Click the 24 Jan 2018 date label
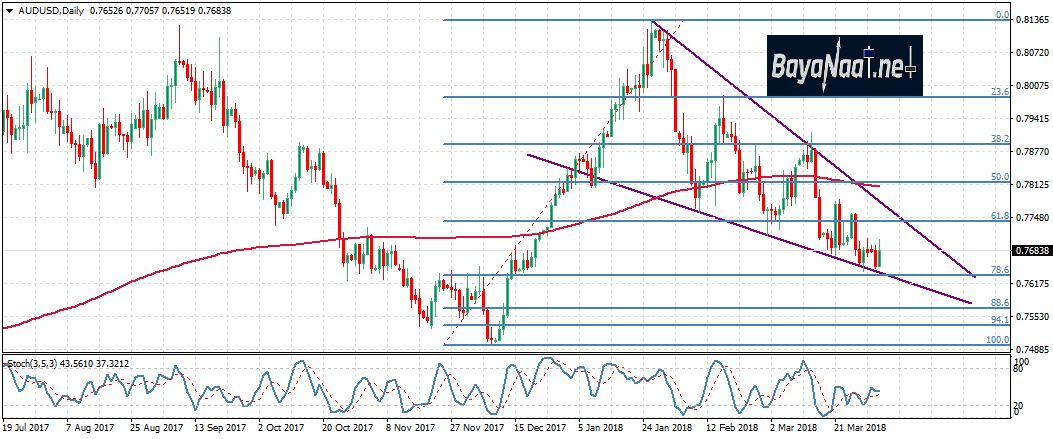 tap(666, 425)
